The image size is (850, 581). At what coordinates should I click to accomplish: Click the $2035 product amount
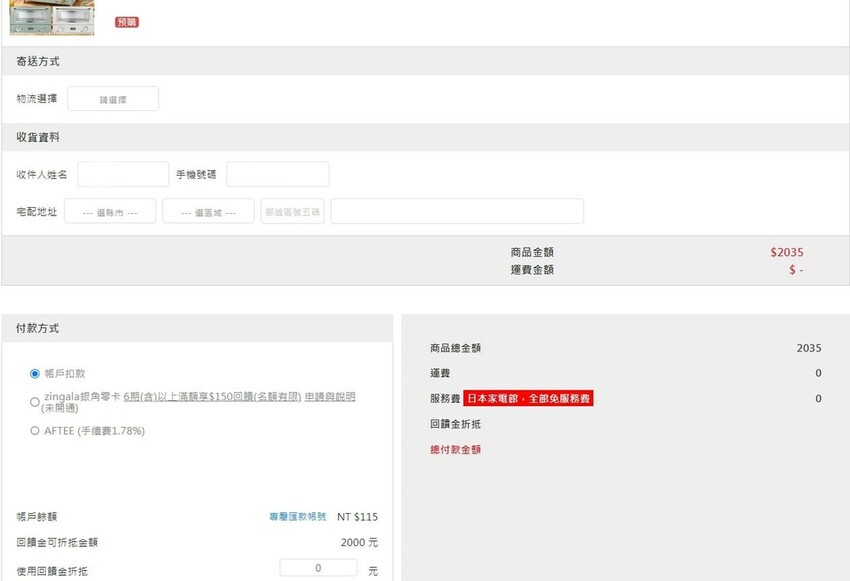pyautogui.click(x=786, y=253)
